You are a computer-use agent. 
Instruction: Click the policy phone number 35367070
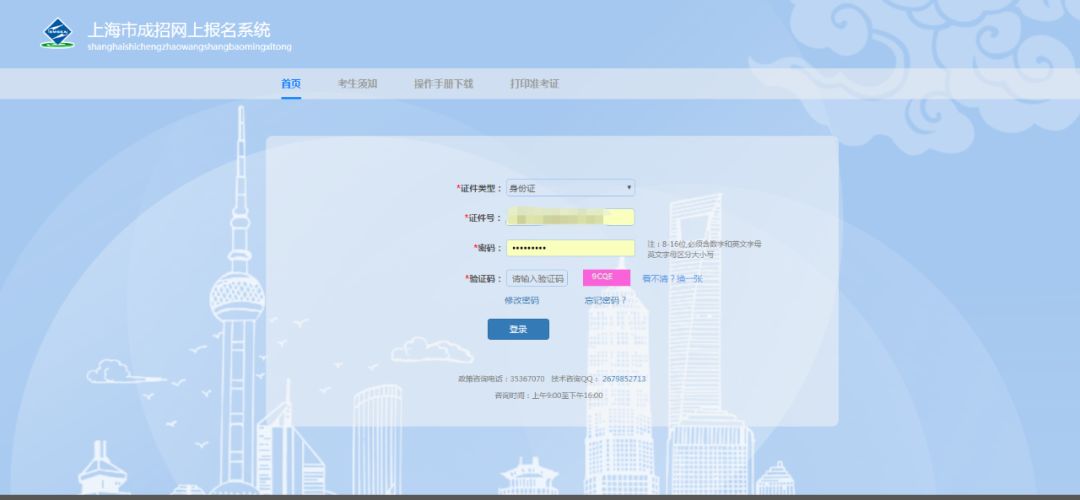coord(527,379)
